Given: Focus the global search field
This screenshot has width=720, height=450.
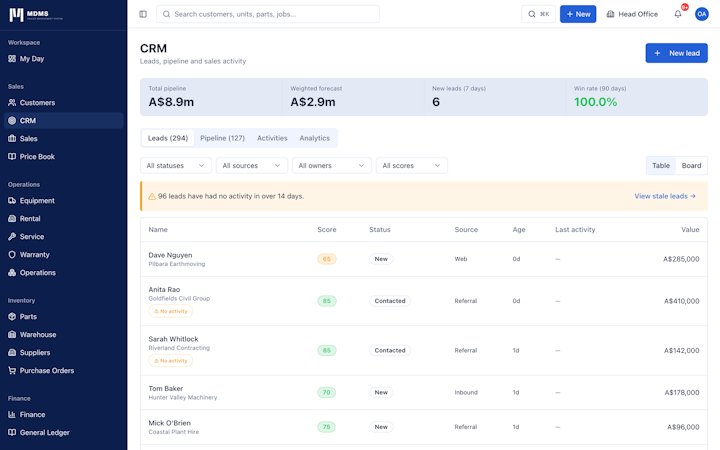Looking at the screenshot, I should tap(268, 14).
